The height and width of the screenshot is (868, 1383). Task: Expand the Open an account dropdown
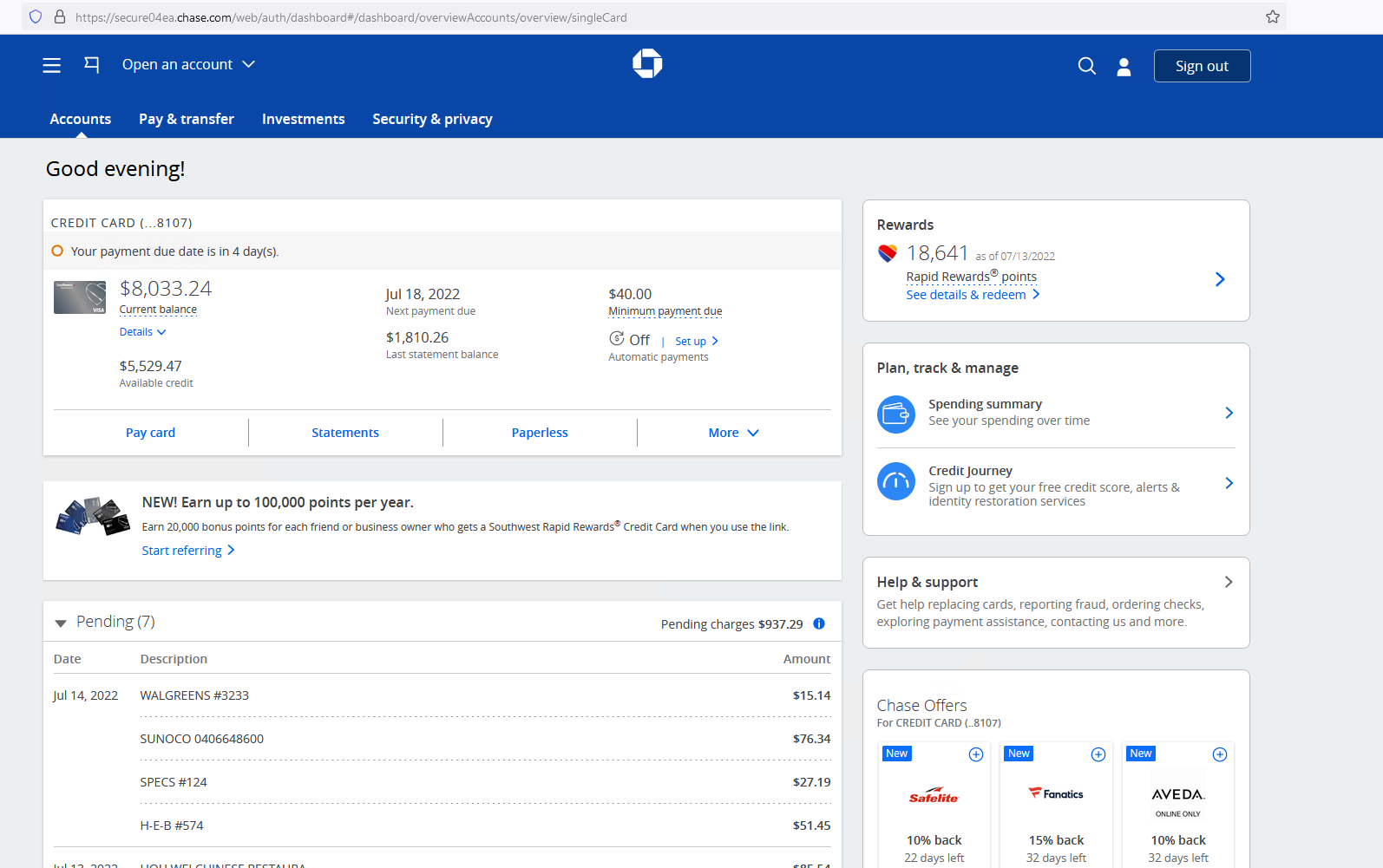pos(188,64)
